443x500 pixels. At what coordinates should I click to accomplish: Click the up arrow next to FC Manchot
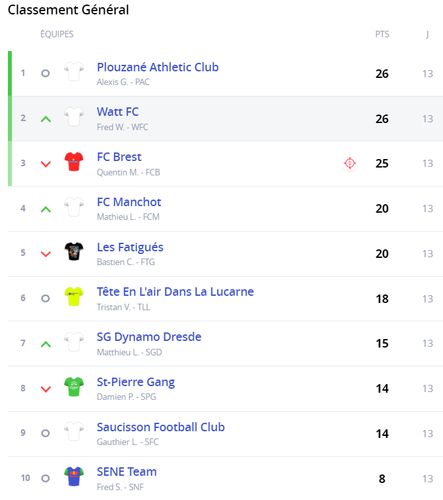tap(46, 209)
